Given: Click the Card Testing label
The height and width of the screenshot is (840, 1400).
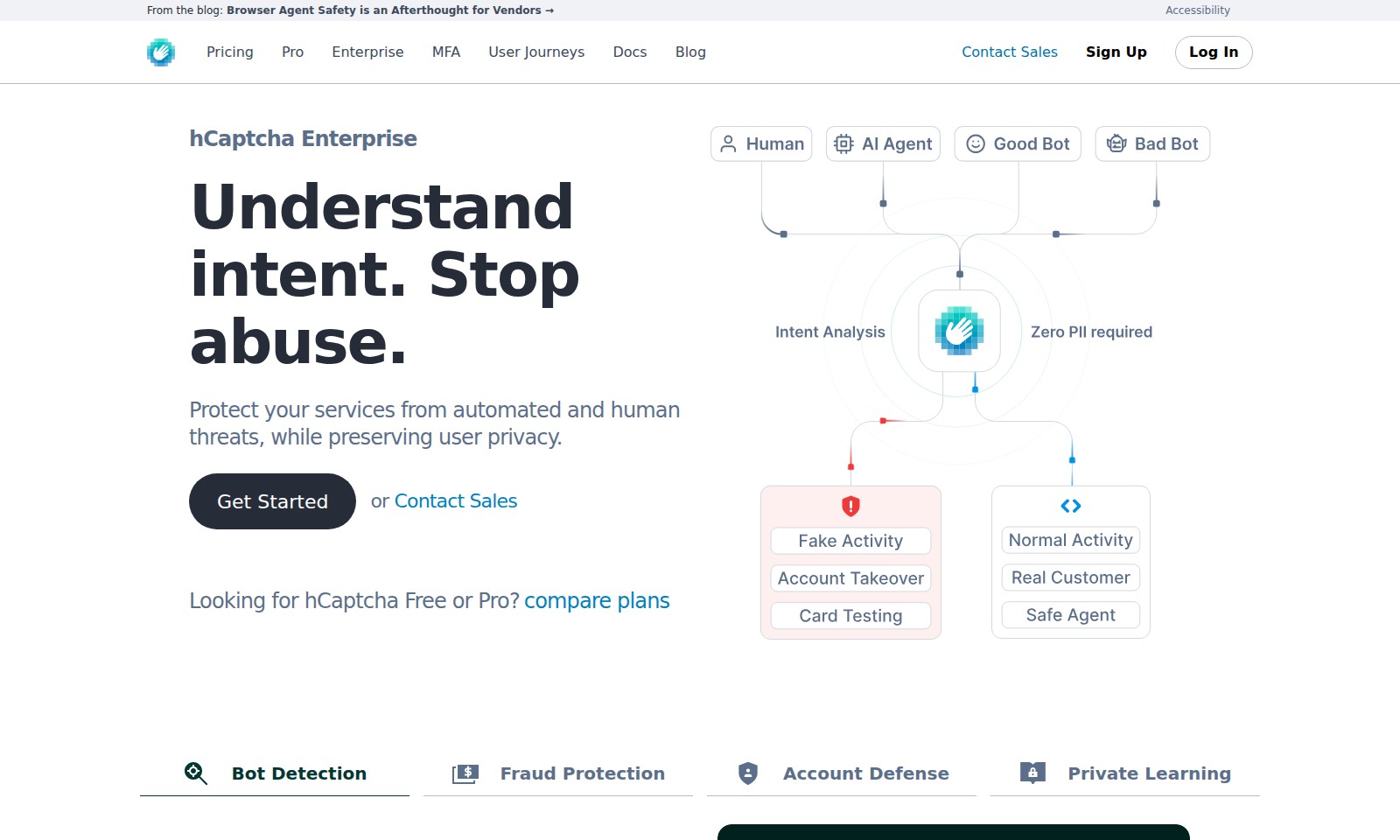Looking at the screenshot, I should click(x=850, y=616).
